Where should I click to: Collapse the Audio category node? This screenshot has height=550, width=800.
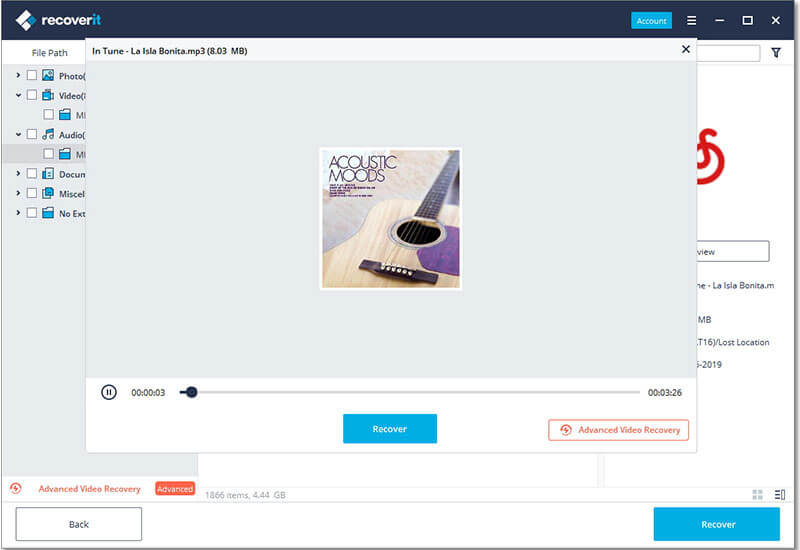18,134
